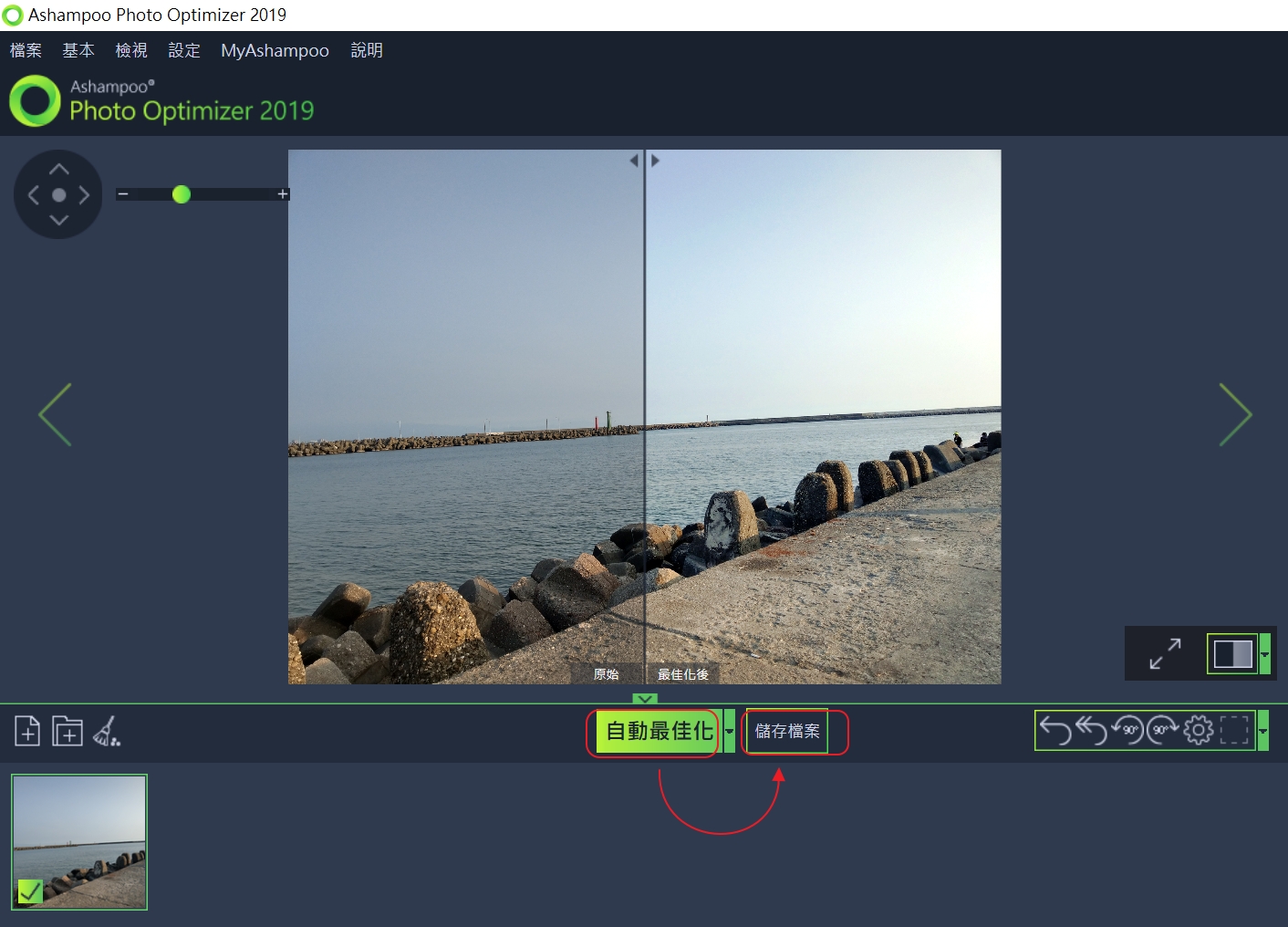Open the dropdown beside 自動最佳化
Viewport: 1288px width, 927px height.
pos(729,732)
